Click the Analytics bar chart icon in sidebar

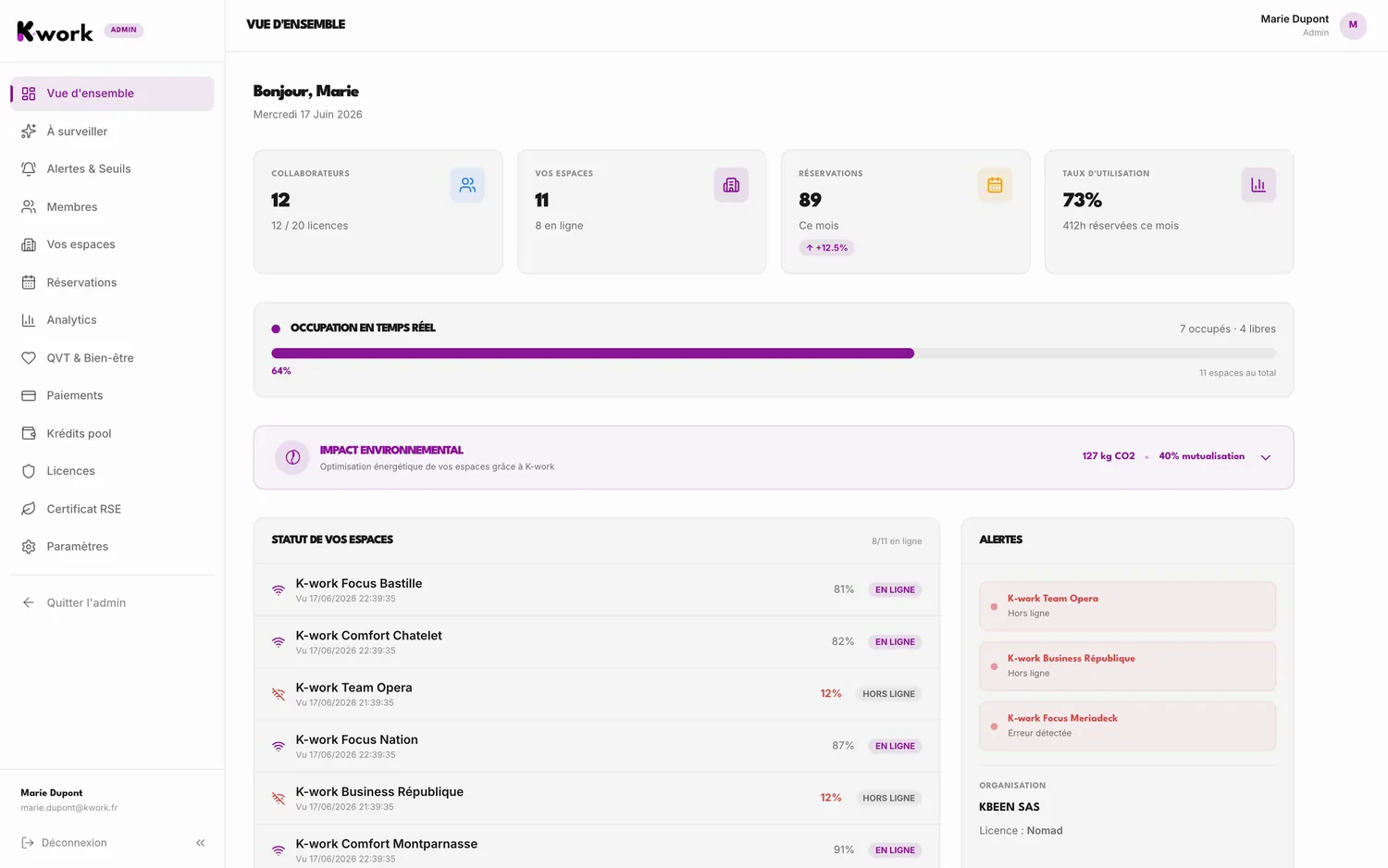[x=29, y=320]
